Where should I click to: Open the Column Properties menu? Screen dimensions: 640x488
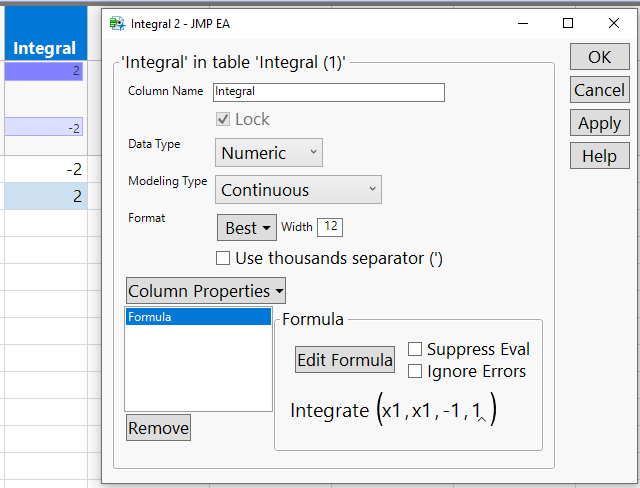click(206, 291)
